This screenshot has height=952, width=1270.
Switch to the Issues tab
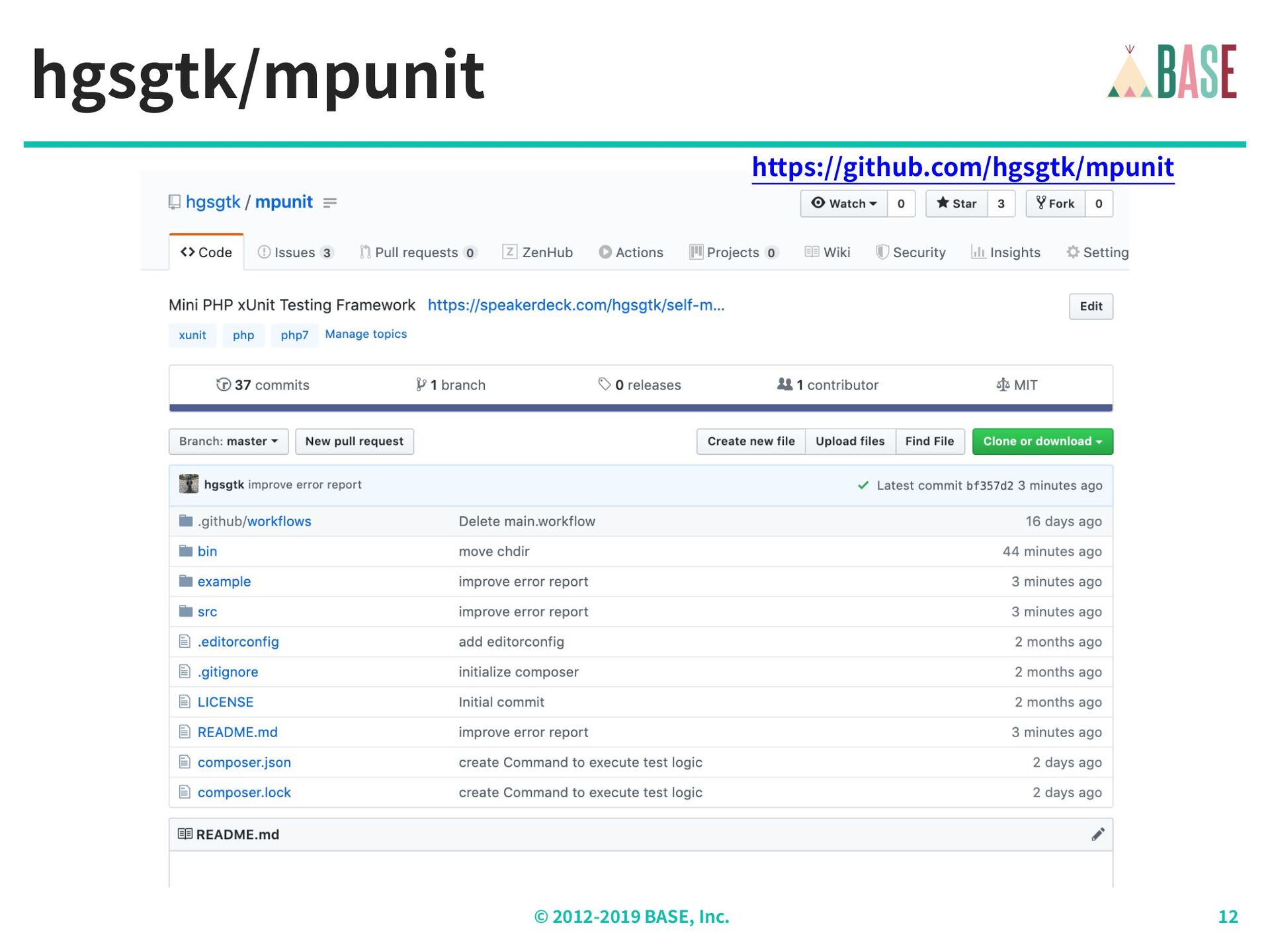point(296,253)
